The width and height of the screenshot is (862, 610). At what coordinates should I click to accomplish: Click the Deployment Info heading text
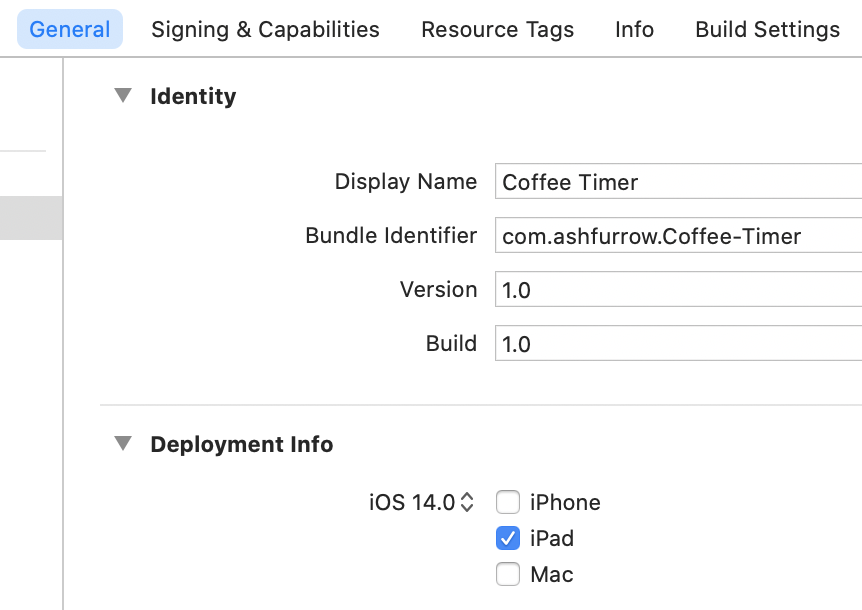[x=242, y=444]
